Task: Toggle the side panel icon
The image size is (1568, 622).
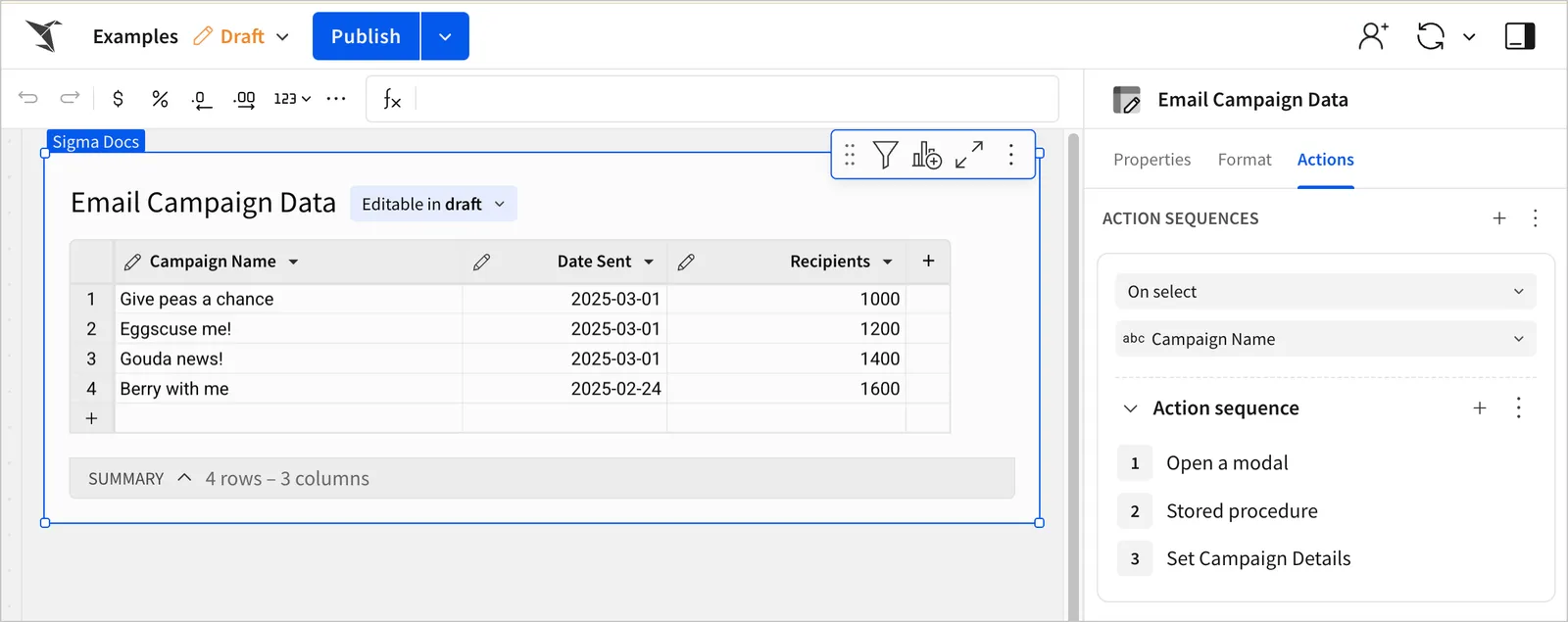Action: (x=1520, y=36)
